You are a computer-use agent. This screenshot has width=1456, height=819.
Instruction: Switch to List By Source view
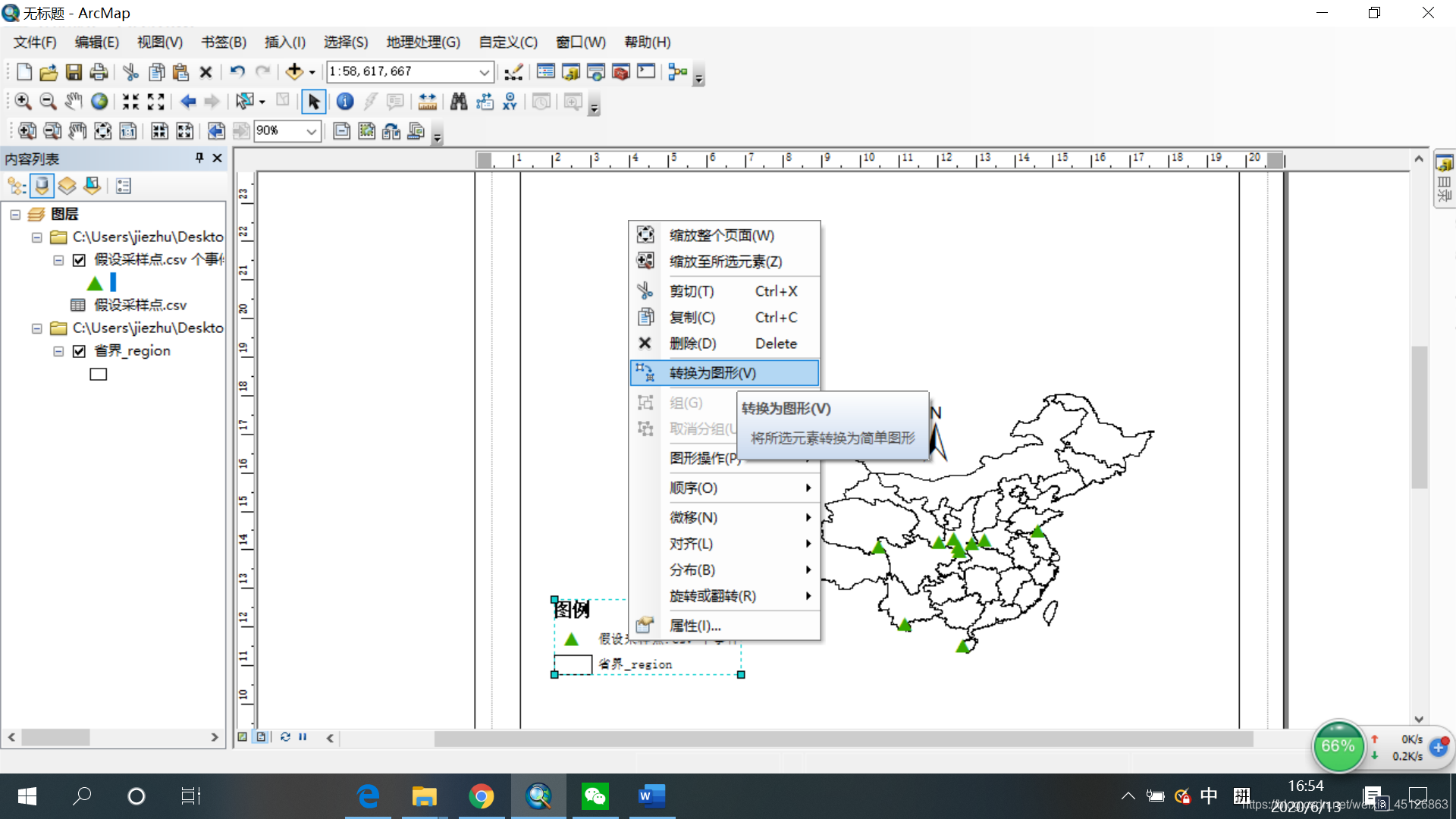pos(42,186)
